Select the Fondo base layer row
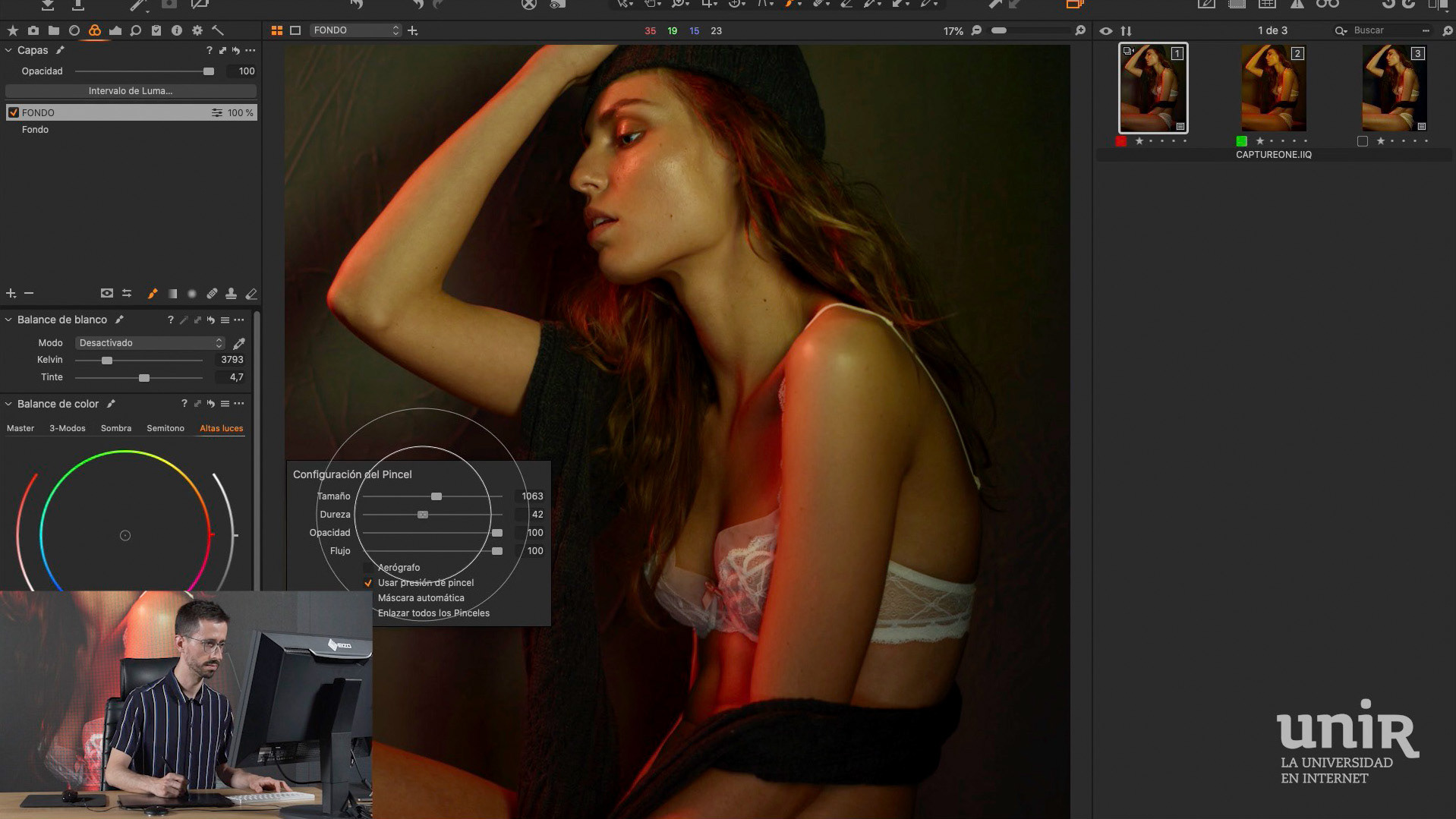This screenshot has width=1456, height=819. click(x=131, y=130)
